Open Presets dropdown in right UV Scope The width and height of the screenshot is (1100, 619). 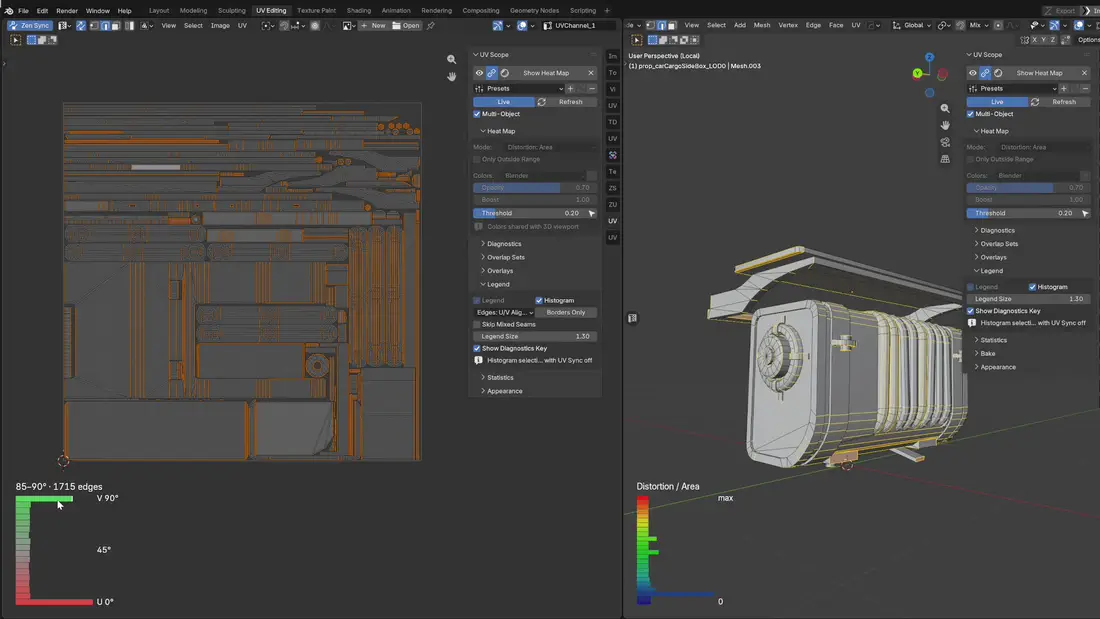coord(1012,88)
